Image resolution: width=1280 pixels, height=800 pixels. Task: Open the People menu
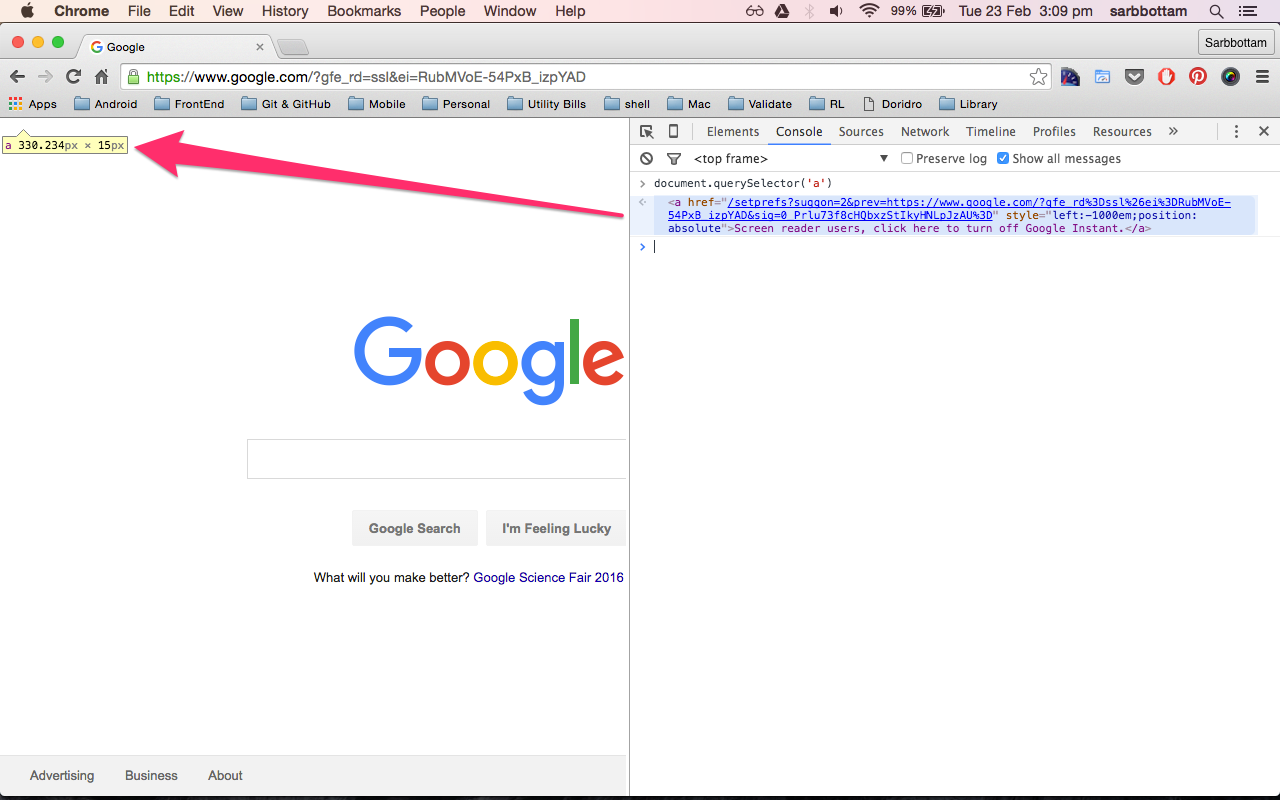[x=442, y=11]
